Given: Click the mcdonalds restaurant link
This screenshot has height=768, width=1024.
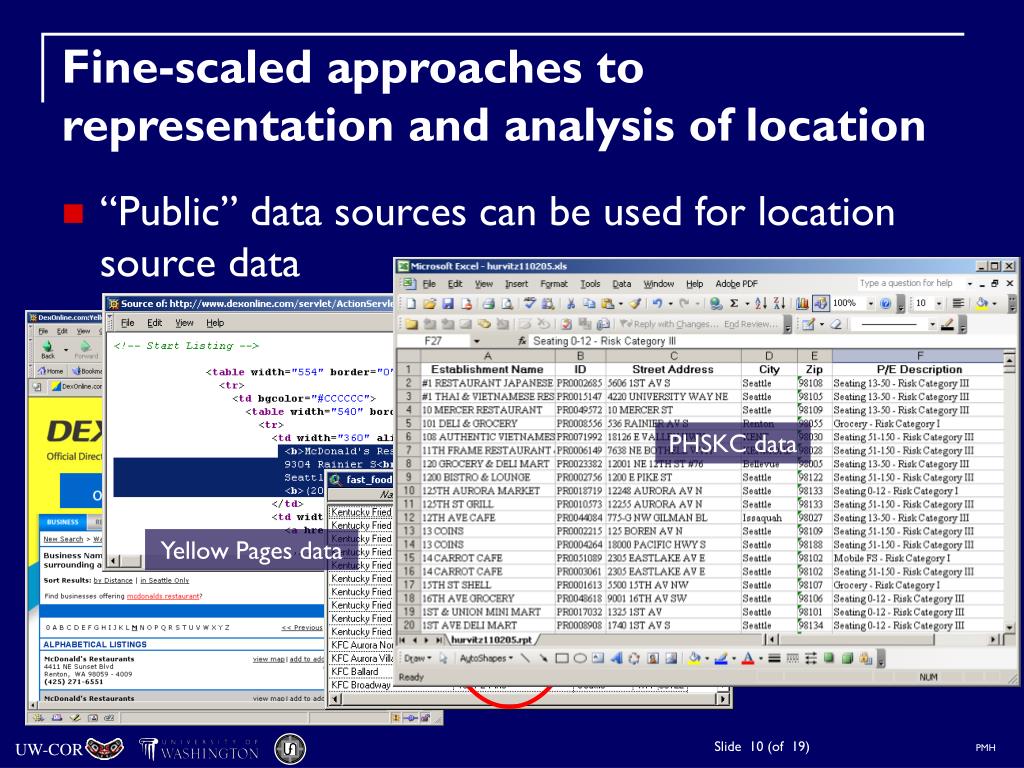Looking at the screenshot, I should pos(163,596).
